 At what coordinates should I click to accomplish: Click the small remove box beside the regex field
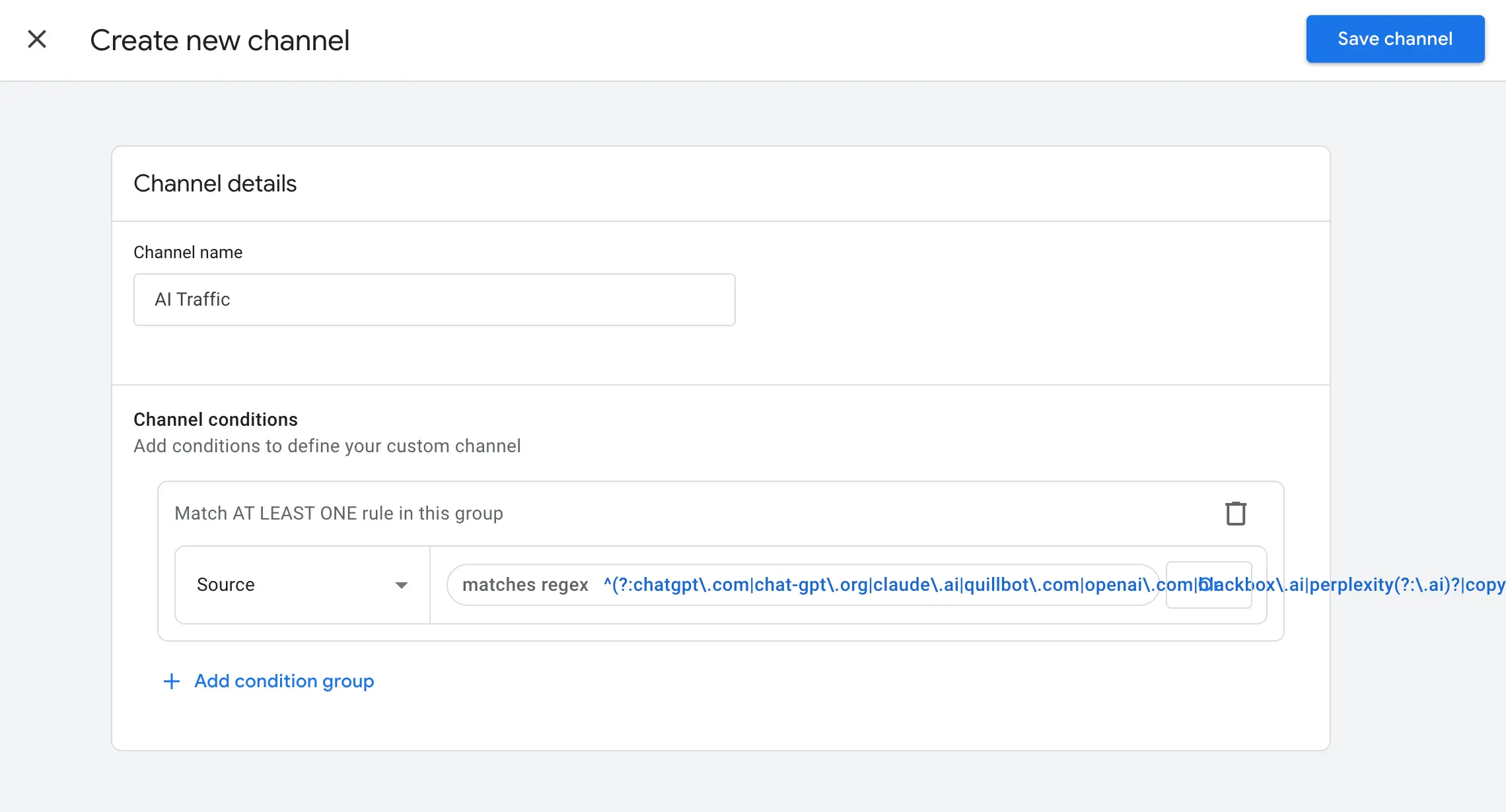(x=1209, y=585)
